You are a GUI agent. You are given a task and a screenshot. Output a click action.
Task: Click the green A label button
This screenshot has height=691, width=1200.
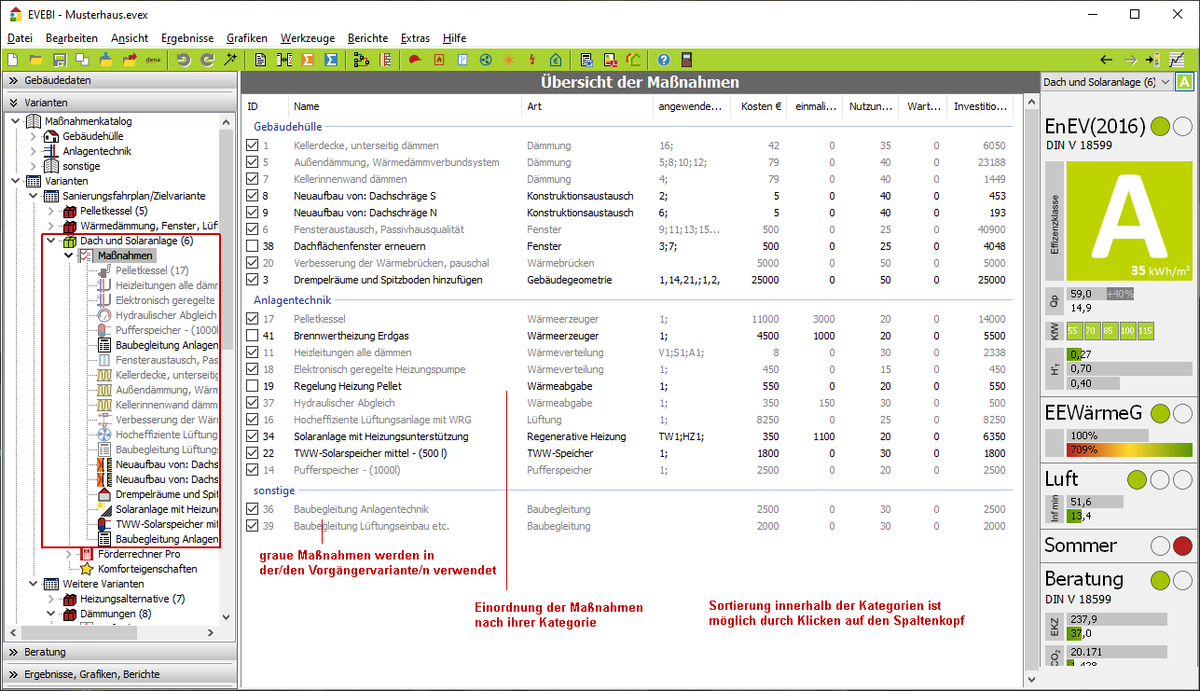tap(1185, 82)
